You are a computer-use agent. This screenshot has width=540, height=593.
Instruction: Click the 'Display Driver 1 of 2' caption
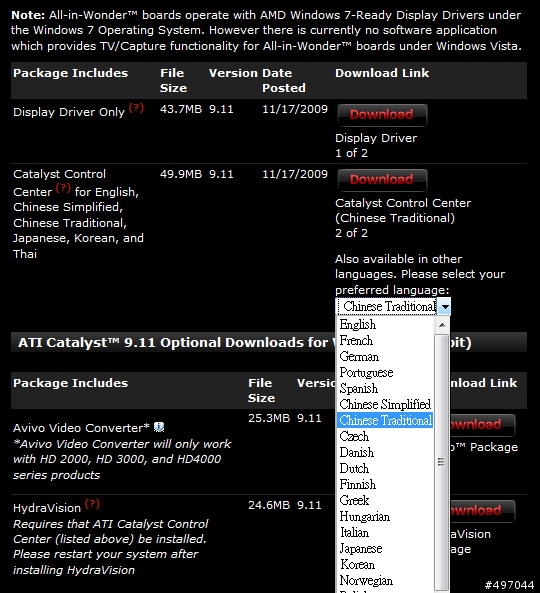(x=376, y=146)
